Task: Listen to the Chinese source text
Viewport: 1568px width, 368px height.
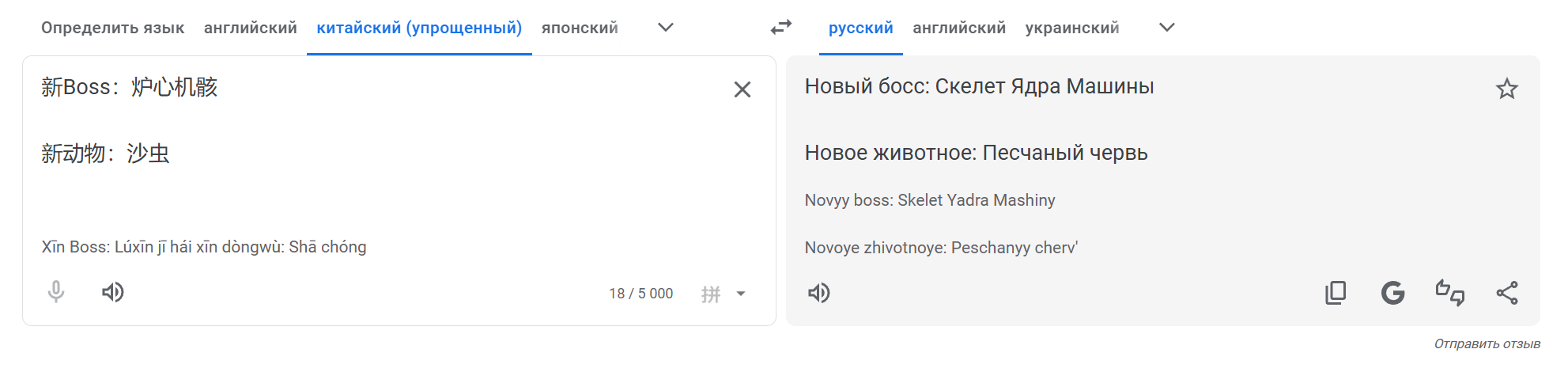Action: [x=113, y=292]
